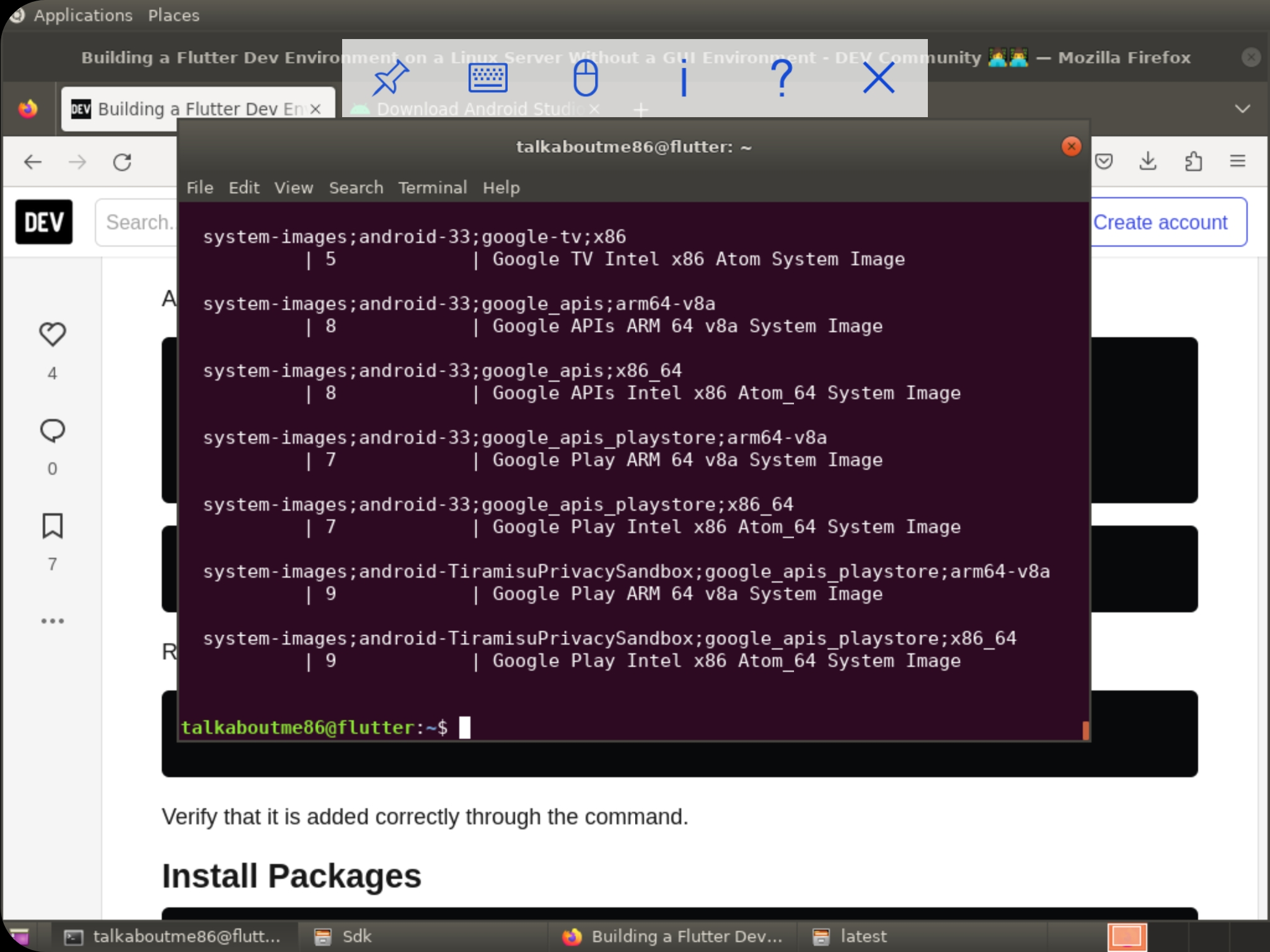Viewport: 1270px width, 952px height.
Task: Open the three-dots more options
Action: coord(52,620)
